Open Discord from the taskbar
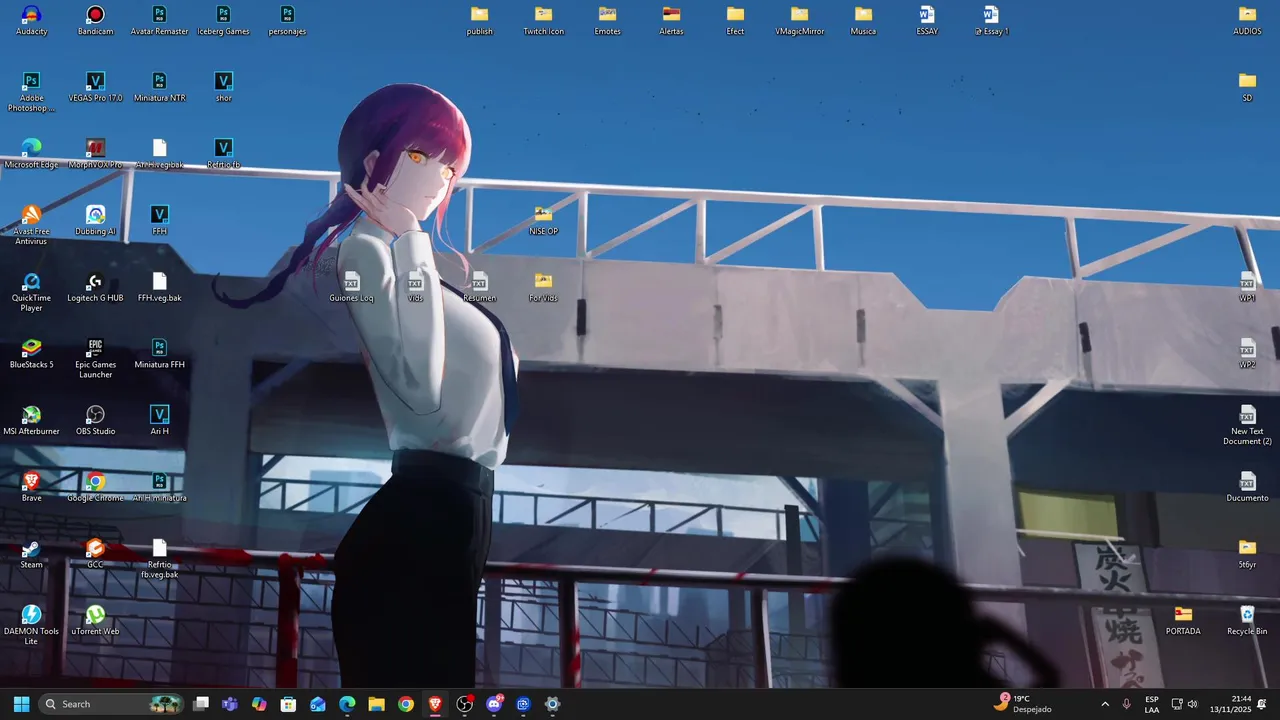The height and width of the screenshot is (720, 1280). [494, 704]
